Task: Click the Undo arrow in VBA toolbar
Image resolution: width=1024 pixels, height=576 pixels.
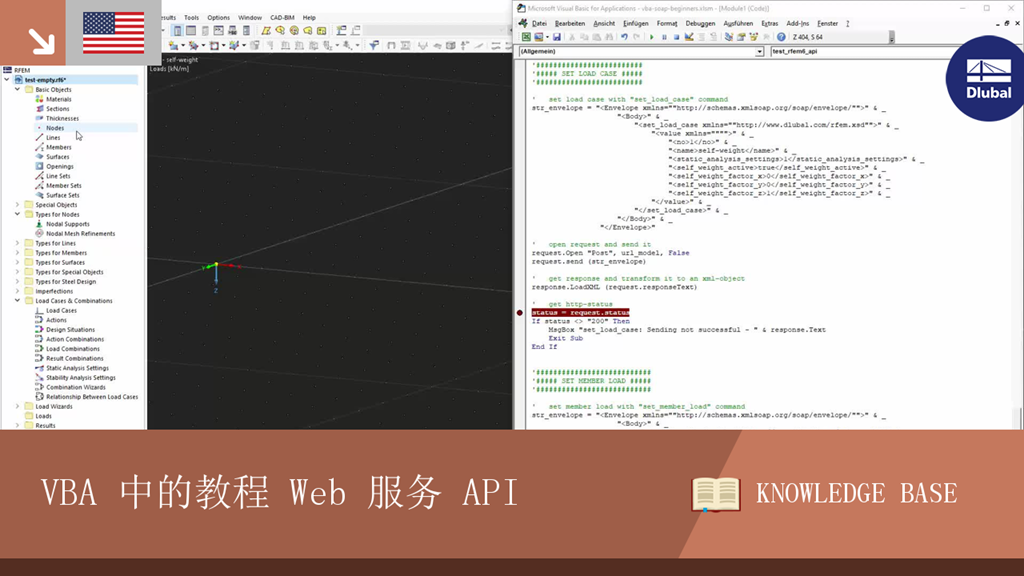Action: [x=624, y=37]
